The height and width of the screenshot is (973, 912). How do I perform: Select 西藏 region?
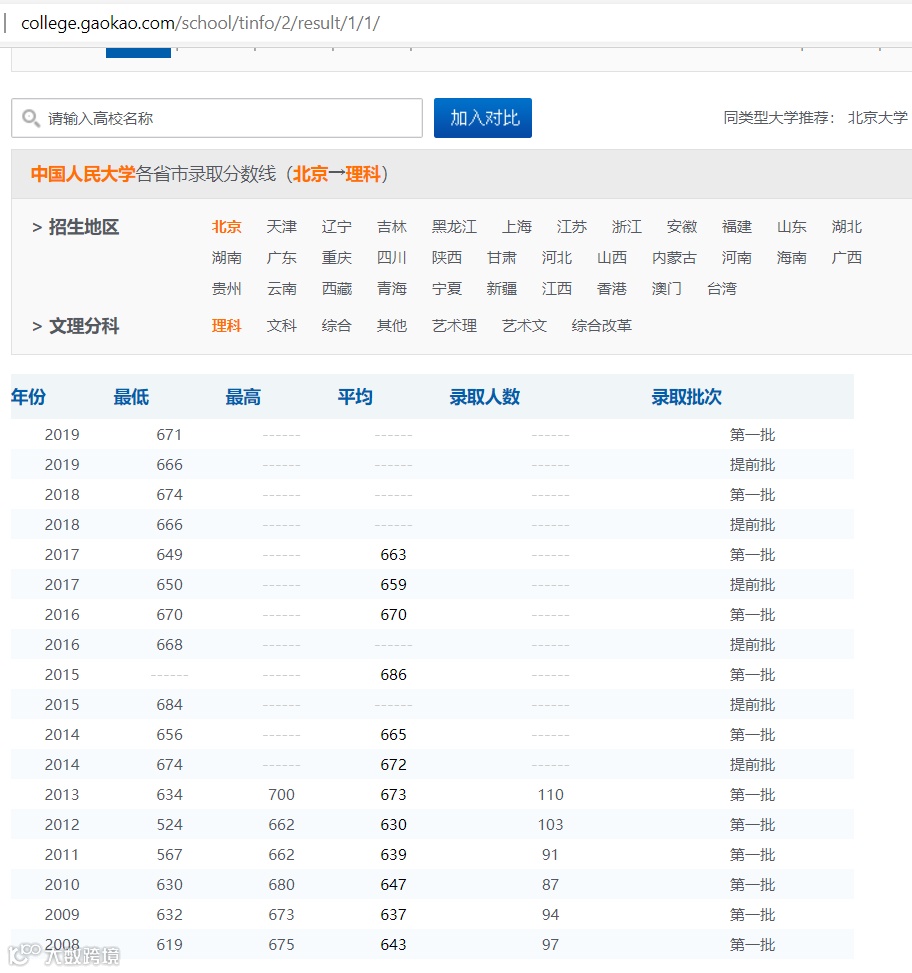pyautogui.click(x=337, y=289)
